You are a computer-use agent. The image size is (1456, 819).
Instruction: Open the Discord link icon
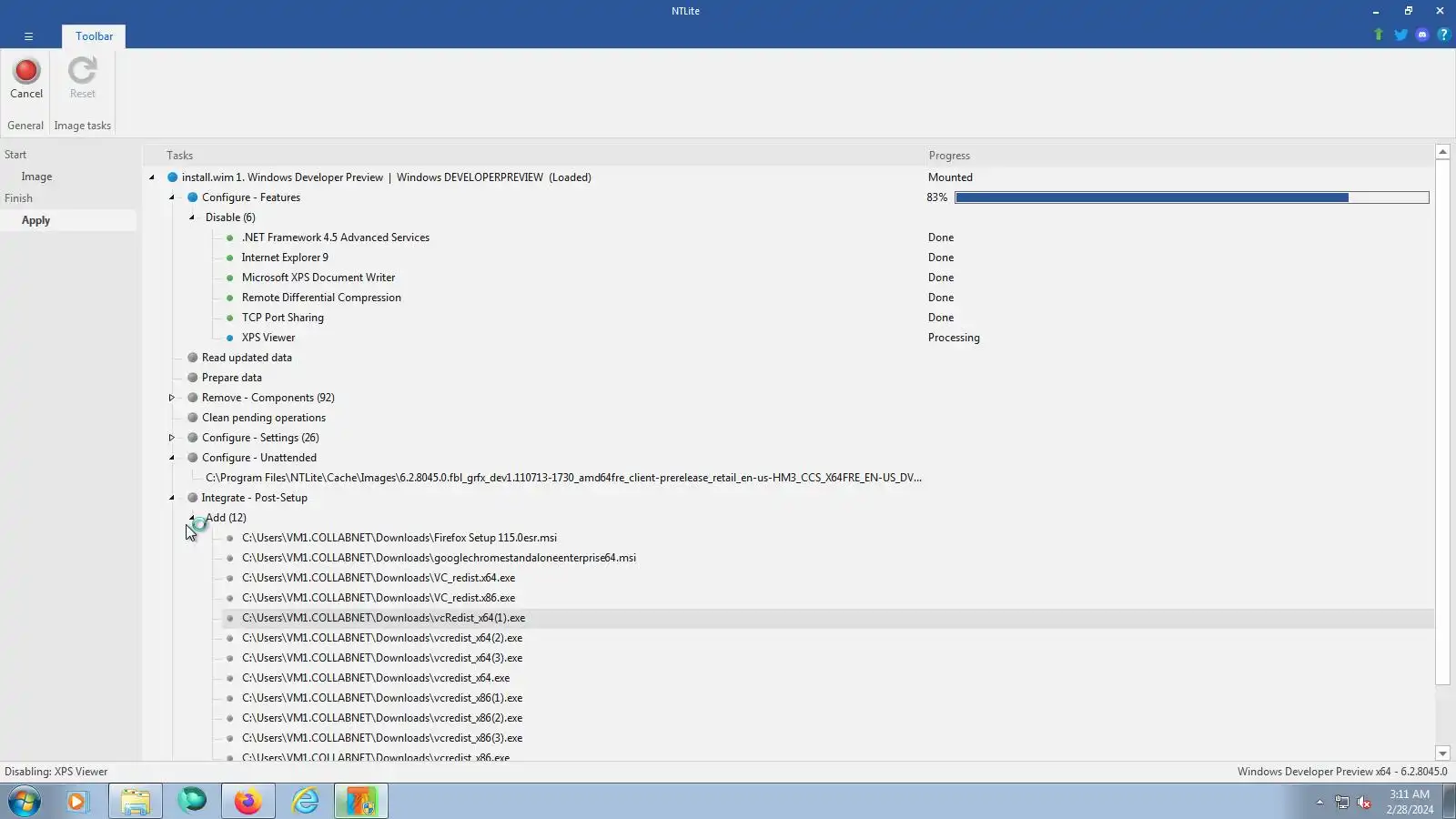click(x=1422, y=35)
